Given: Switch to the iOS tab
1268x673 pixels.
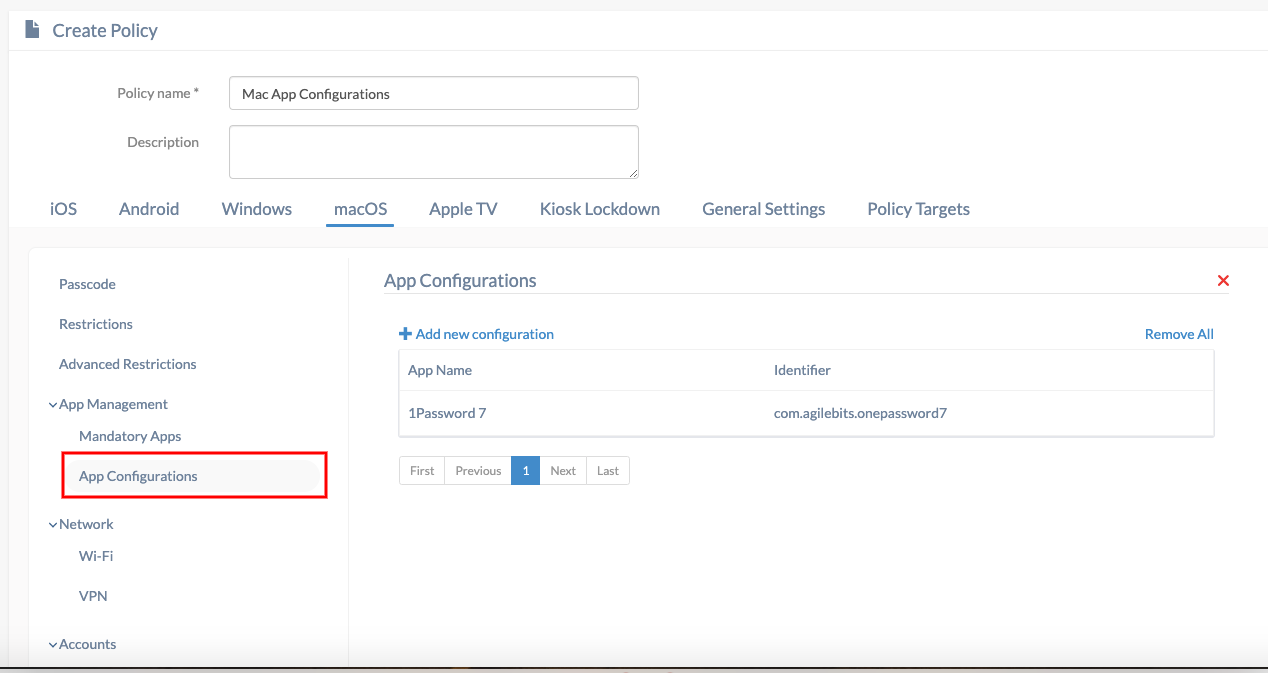Looking at the screenshot, I should pos(63,209).
